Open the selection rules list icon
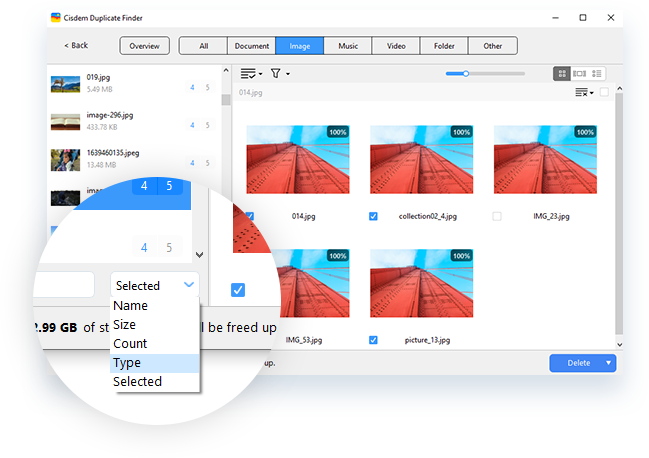The width and height of the screenshot is (649, 458). click(x=250, y=74)
